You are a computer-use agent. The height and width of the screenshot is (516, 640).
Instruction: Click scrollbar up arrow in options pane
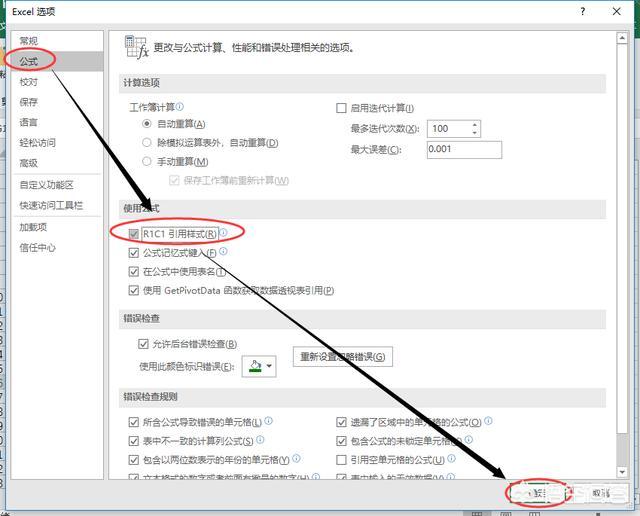[622, 38]
